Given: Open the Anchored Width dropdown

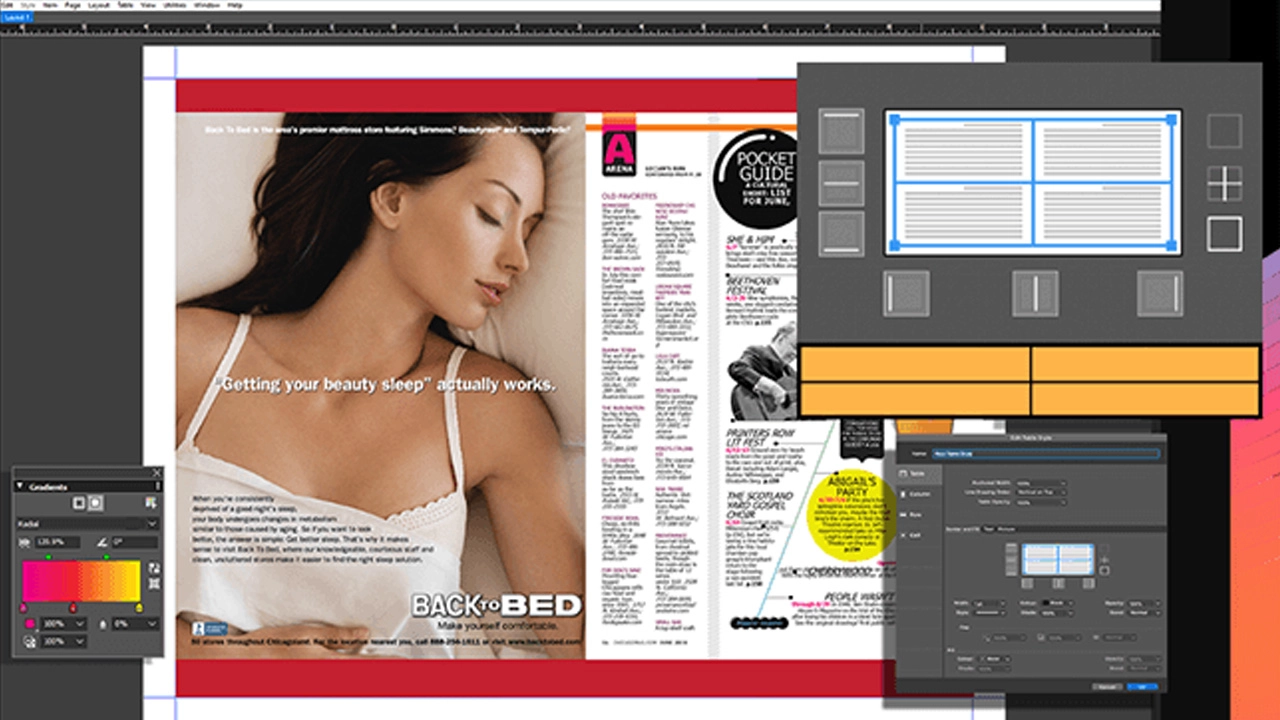Looking at the screenshot, I should coord(1041,483).
